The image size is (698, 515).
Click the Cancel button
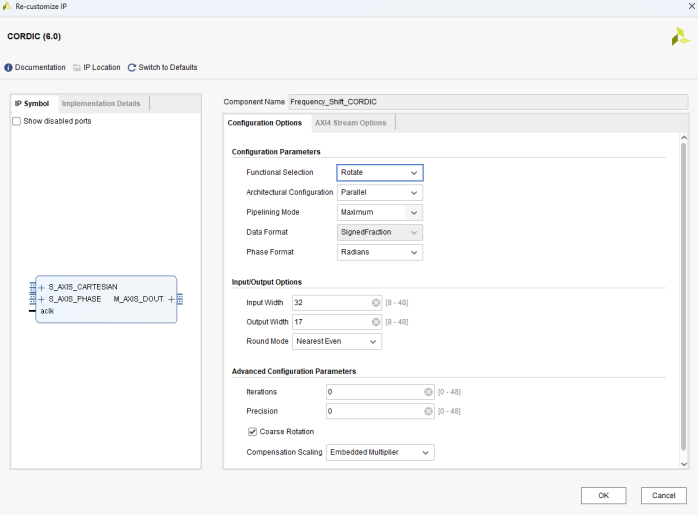(x=663, y=496)
